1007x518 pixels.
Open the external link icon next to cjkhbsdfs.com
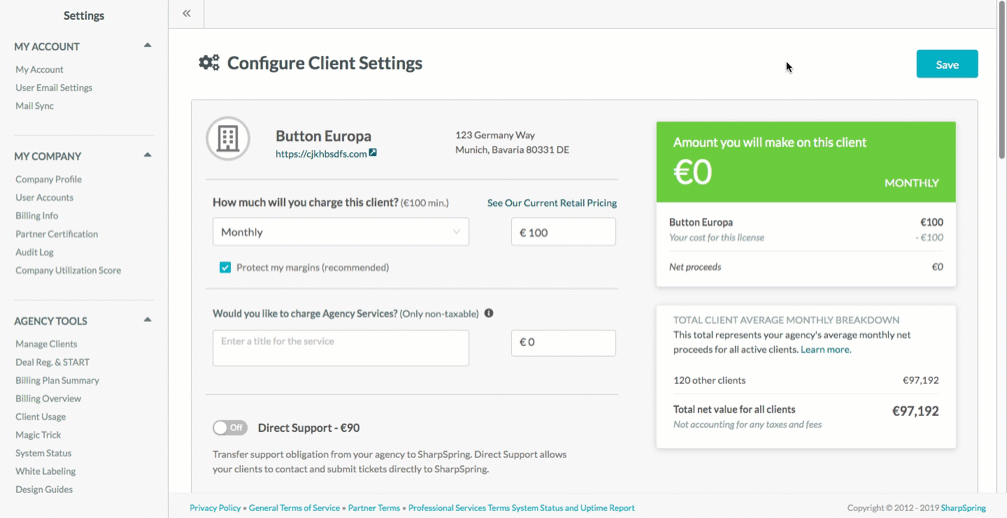click(x=373, y=153)
